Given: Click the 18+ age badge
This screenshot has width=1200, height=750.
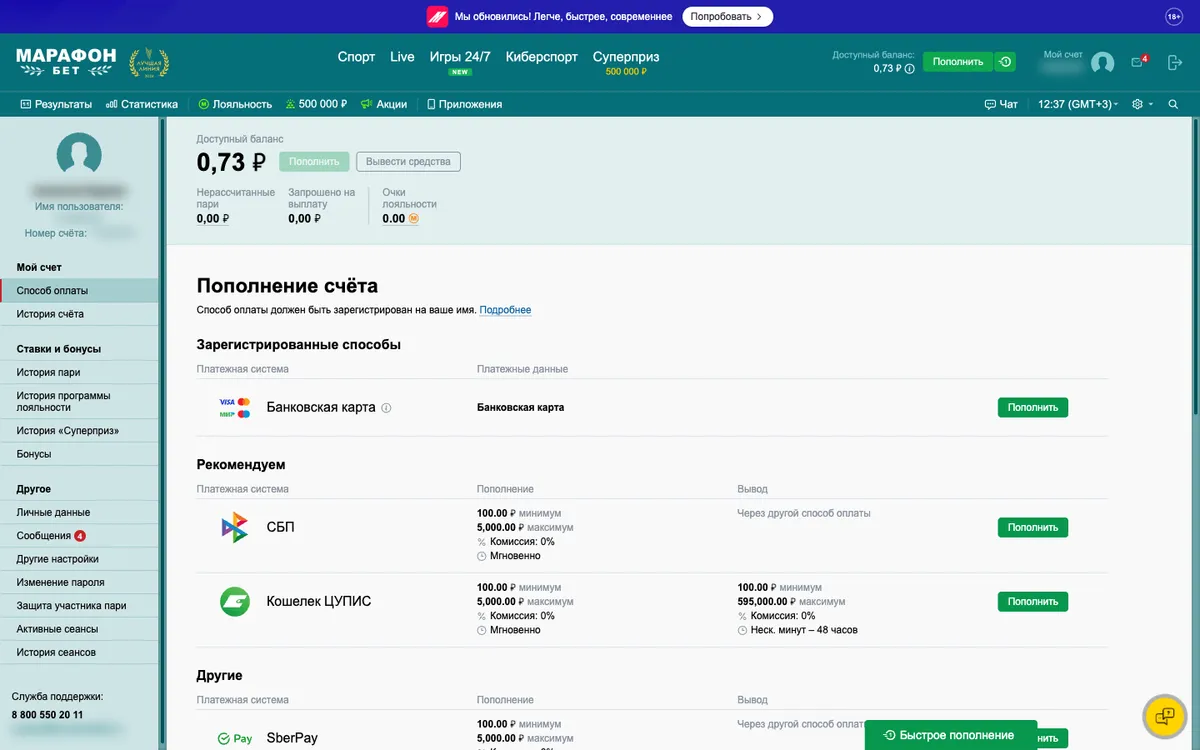Looking at the screenshot, I should 1174,17.
